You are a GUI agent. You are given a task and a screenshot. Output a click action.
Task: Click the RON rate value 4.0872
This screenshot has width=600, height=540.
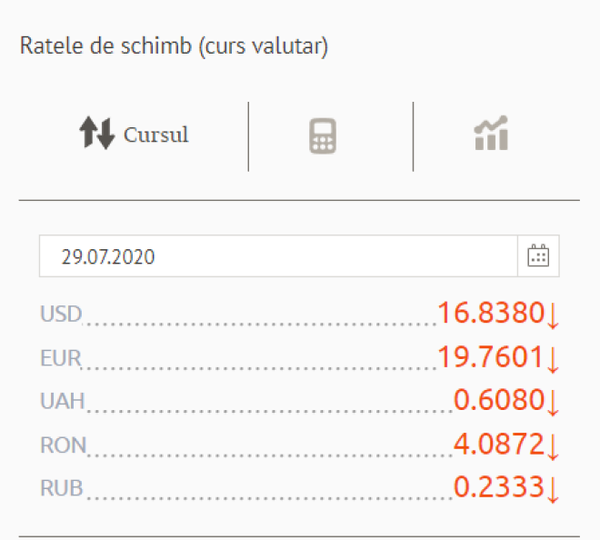tap(499, 444)
